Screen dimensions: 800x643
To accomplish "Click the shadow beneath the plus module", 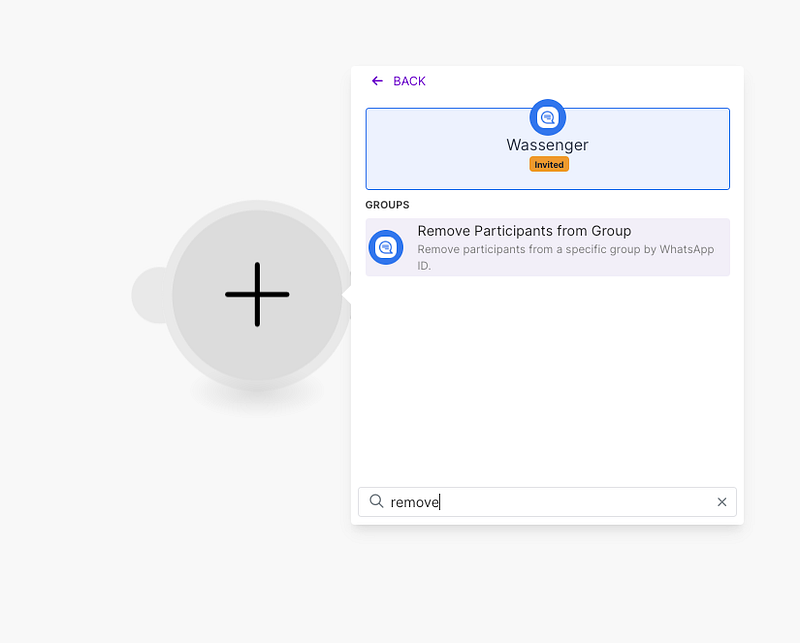I will 257,402.
